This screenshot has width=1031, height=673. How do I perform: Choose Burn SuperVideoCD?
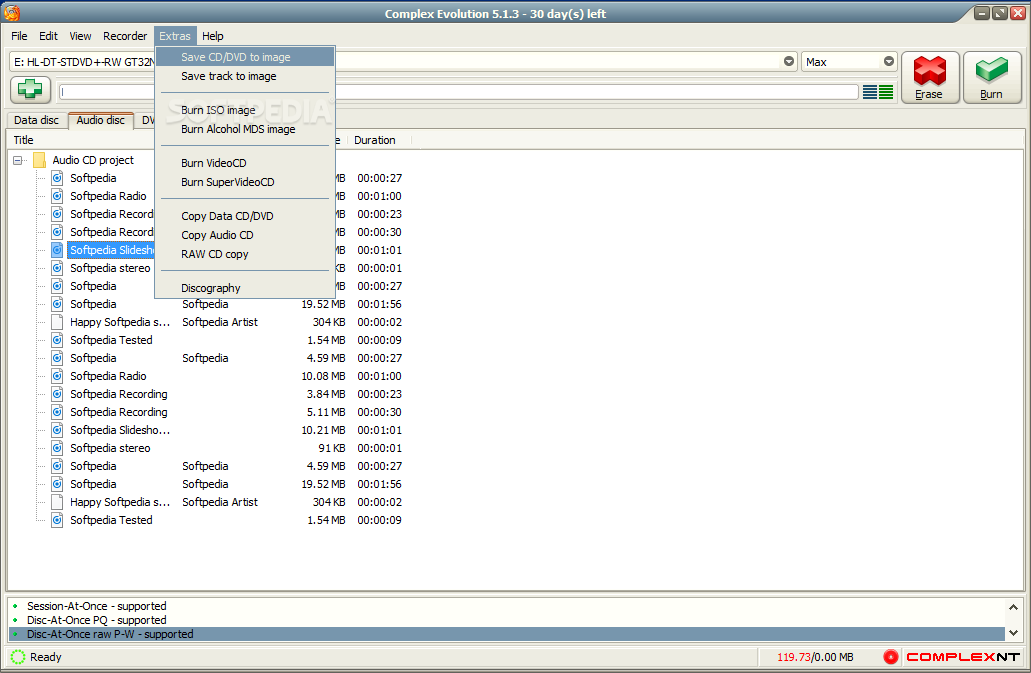(245, 182)
